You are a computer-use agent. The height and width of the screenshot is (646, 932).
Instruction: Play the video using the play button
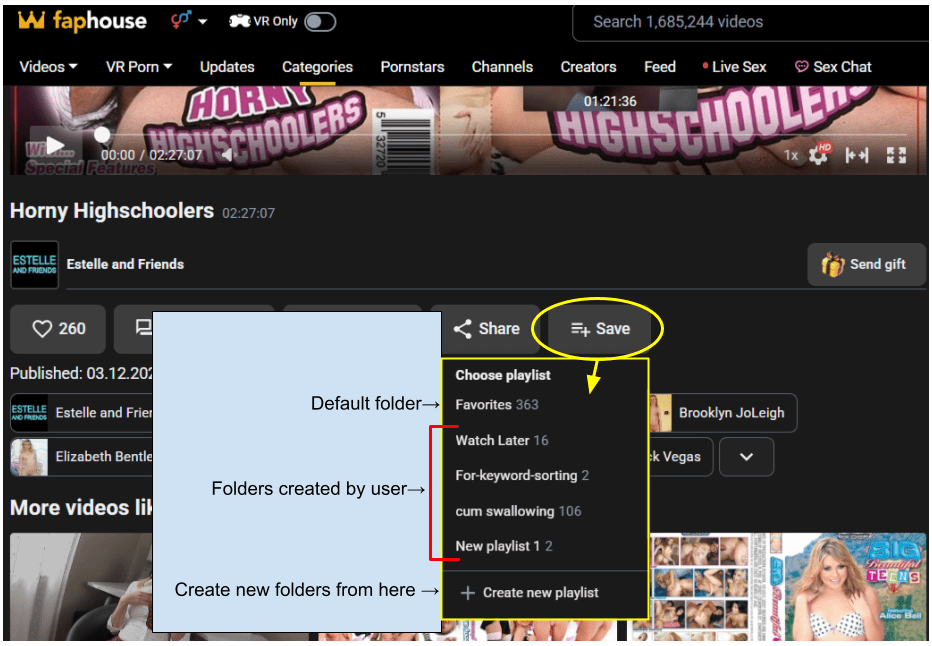55,146
